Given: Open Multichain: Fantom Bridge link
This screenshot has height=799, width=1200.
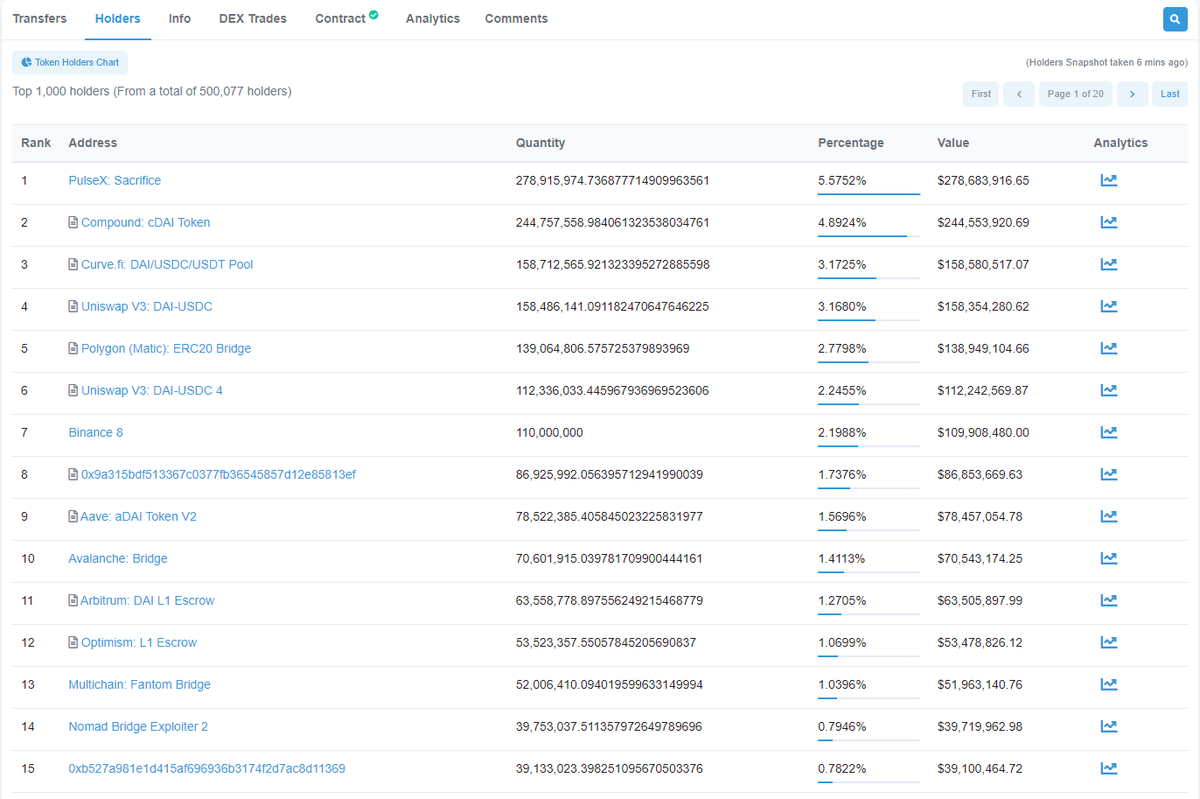Looking at the screenshot, I should click(139, 685).
